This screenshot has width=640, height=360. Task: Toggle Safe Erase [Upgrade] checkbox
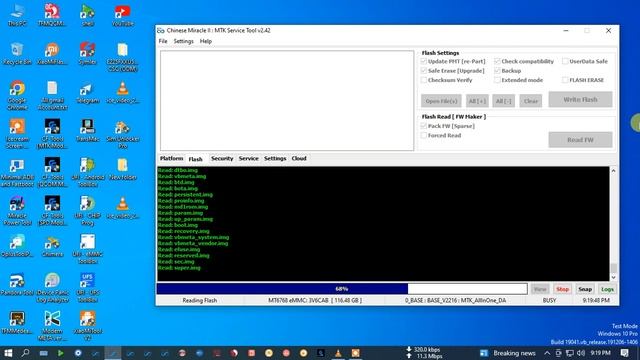pos(424,71)
